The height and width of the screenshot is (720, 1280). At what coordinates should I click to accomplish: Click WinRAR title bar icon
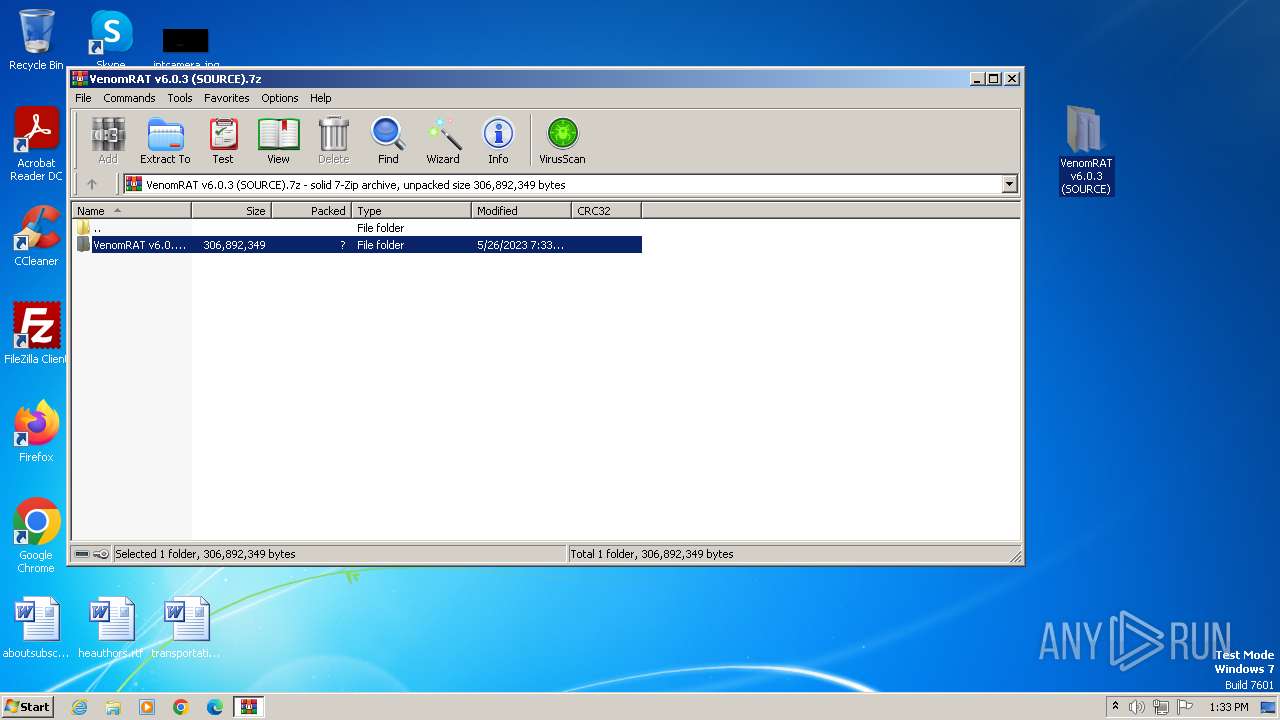(80, 78)
